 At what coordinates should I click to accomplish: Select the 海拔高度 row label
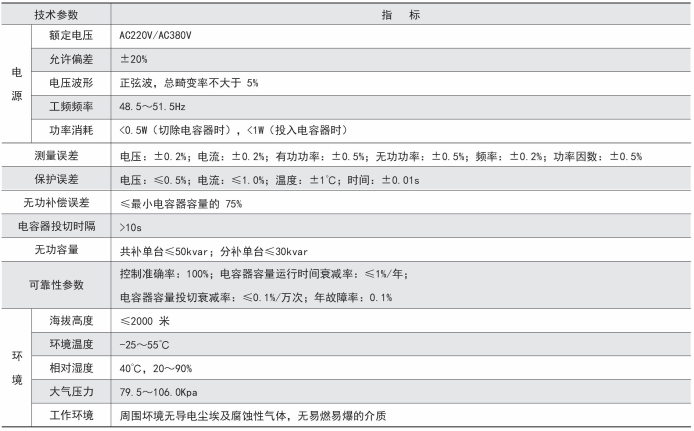coord(71,320)
